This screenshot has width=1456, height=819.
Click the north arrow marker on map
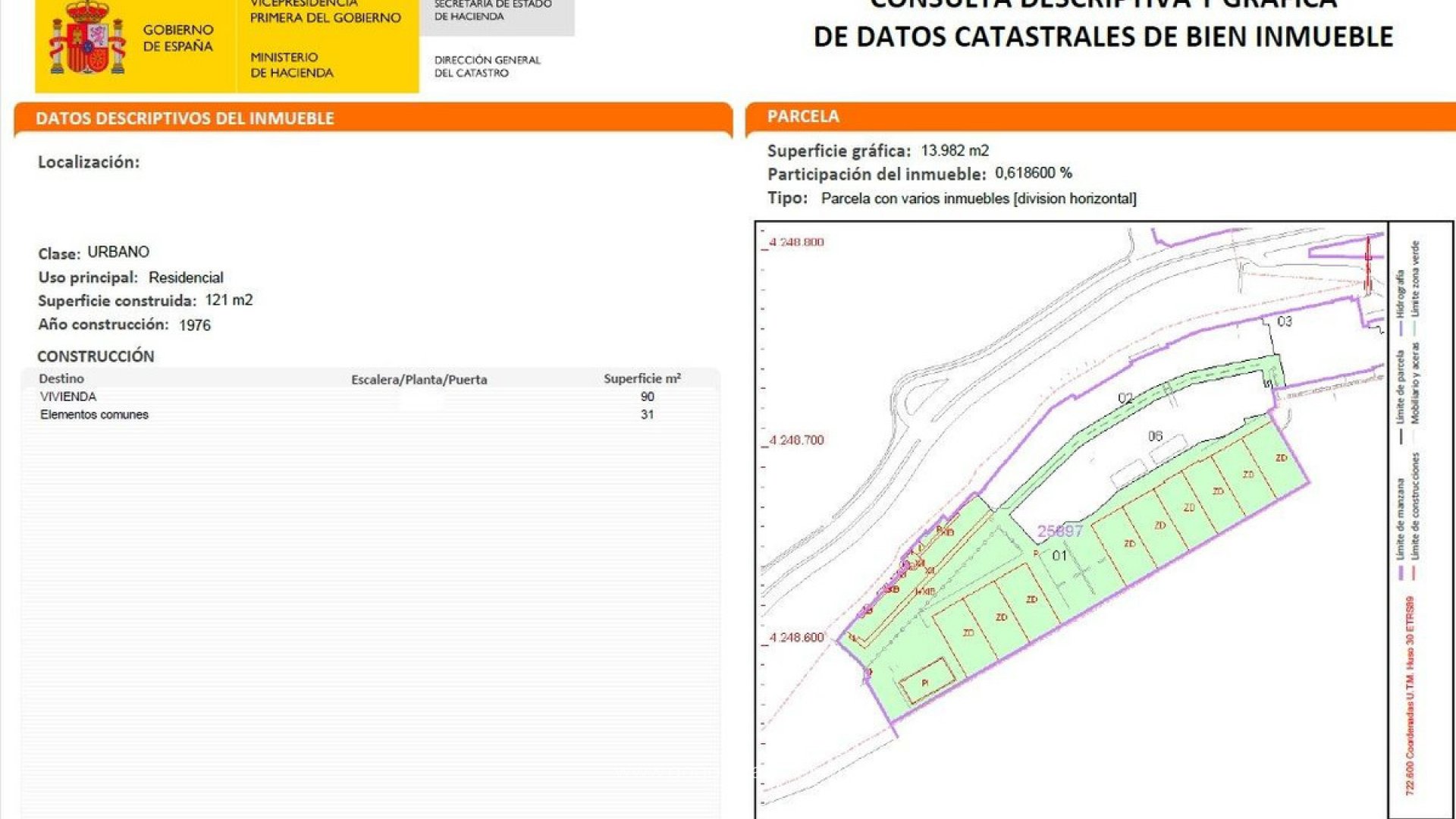[x=1369, y=265]
